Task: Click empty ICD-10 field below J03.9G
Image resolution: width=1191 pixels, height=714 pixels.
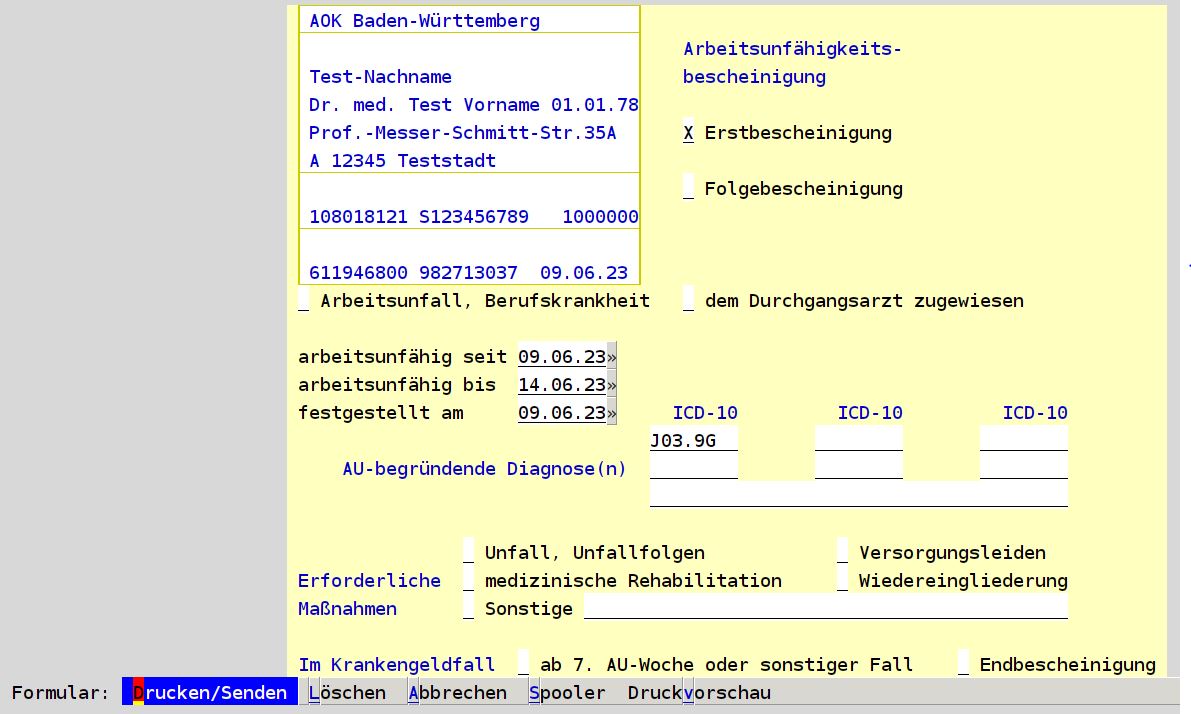Action: tap(693, 469)
